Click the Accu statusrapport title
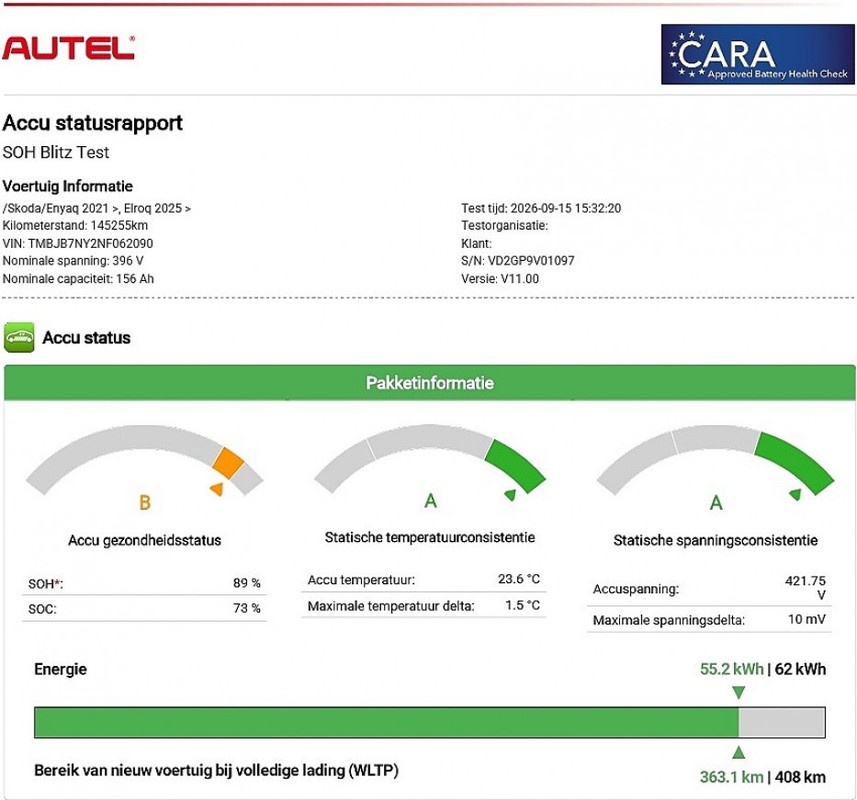The height and width of the screenshot is (800, 857). click(x=92, y=123)
